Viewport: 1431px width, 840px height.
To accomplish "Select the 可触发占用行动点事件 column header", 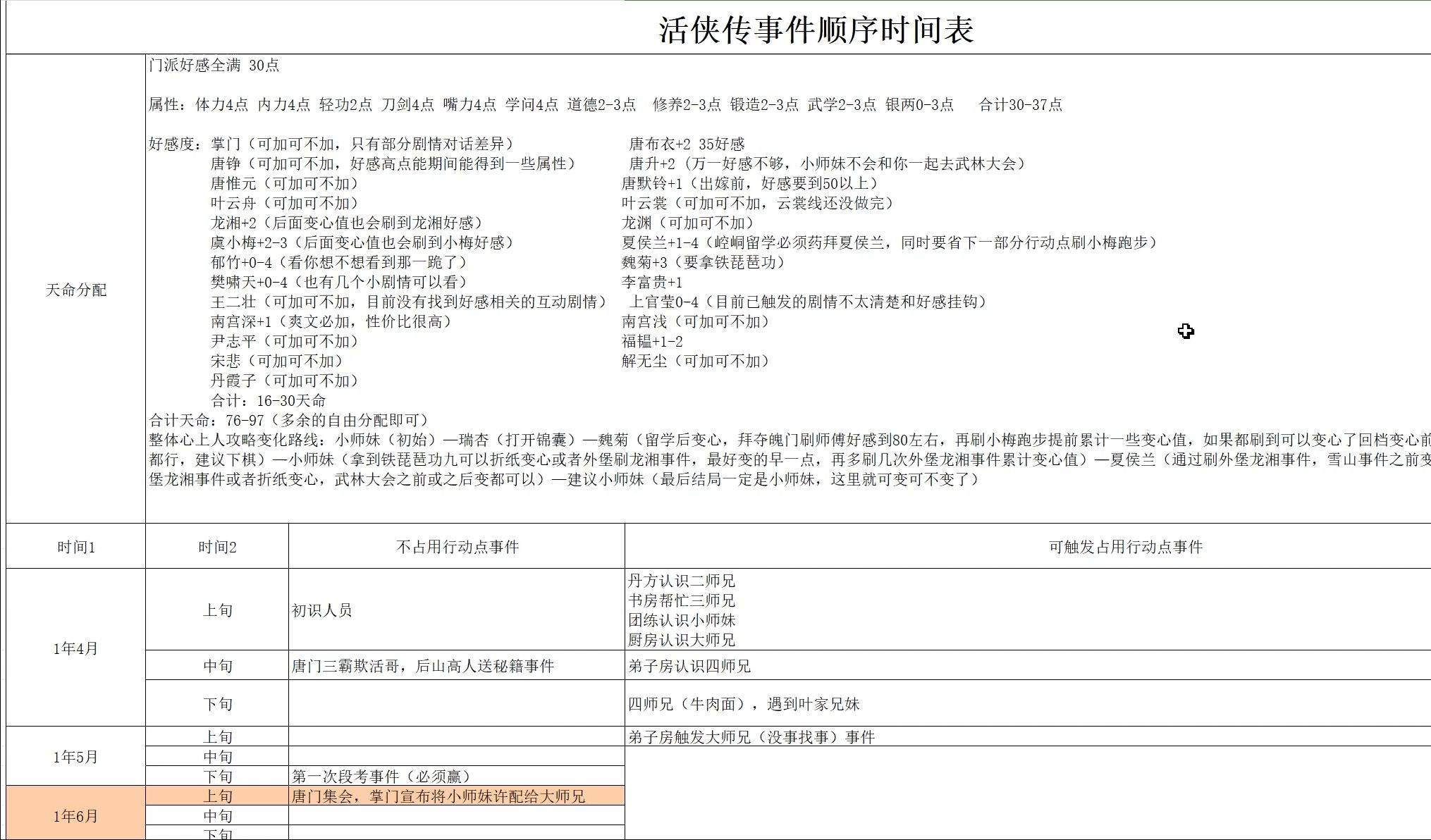I will tap(1028, 547).
